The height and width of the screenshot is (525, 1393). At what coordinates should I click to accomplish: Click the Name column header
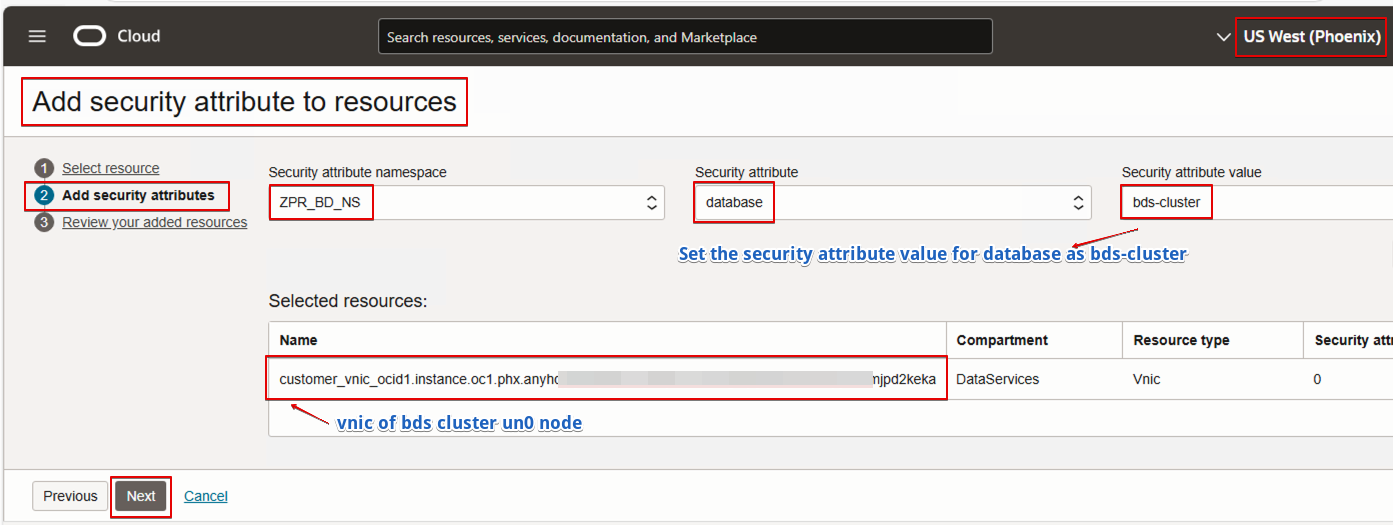tap(299, 340)
